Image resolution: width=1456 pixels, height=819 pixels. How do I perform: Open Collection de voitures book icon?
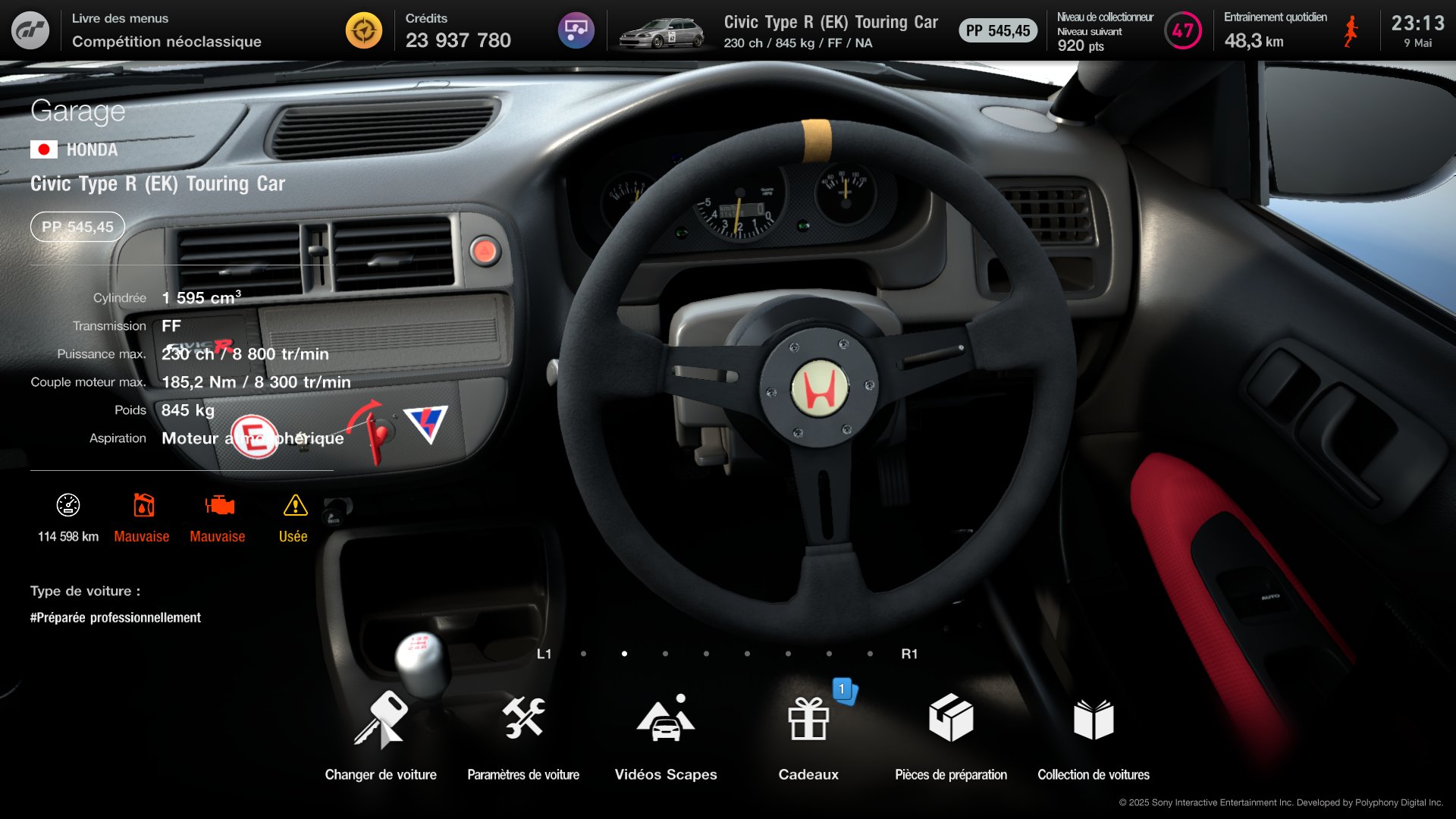point(1094,719)
